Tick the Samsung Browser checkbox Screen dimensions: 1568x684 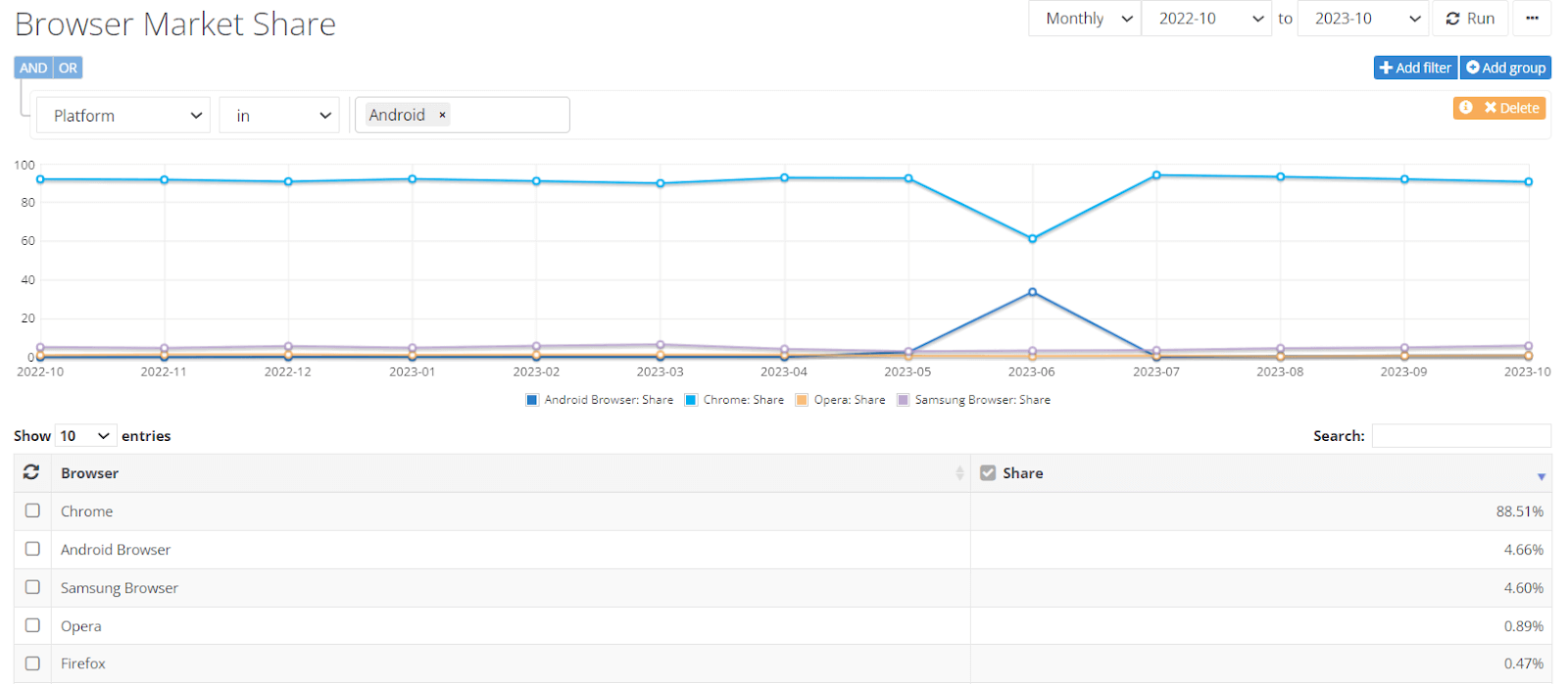pos(32,587)
